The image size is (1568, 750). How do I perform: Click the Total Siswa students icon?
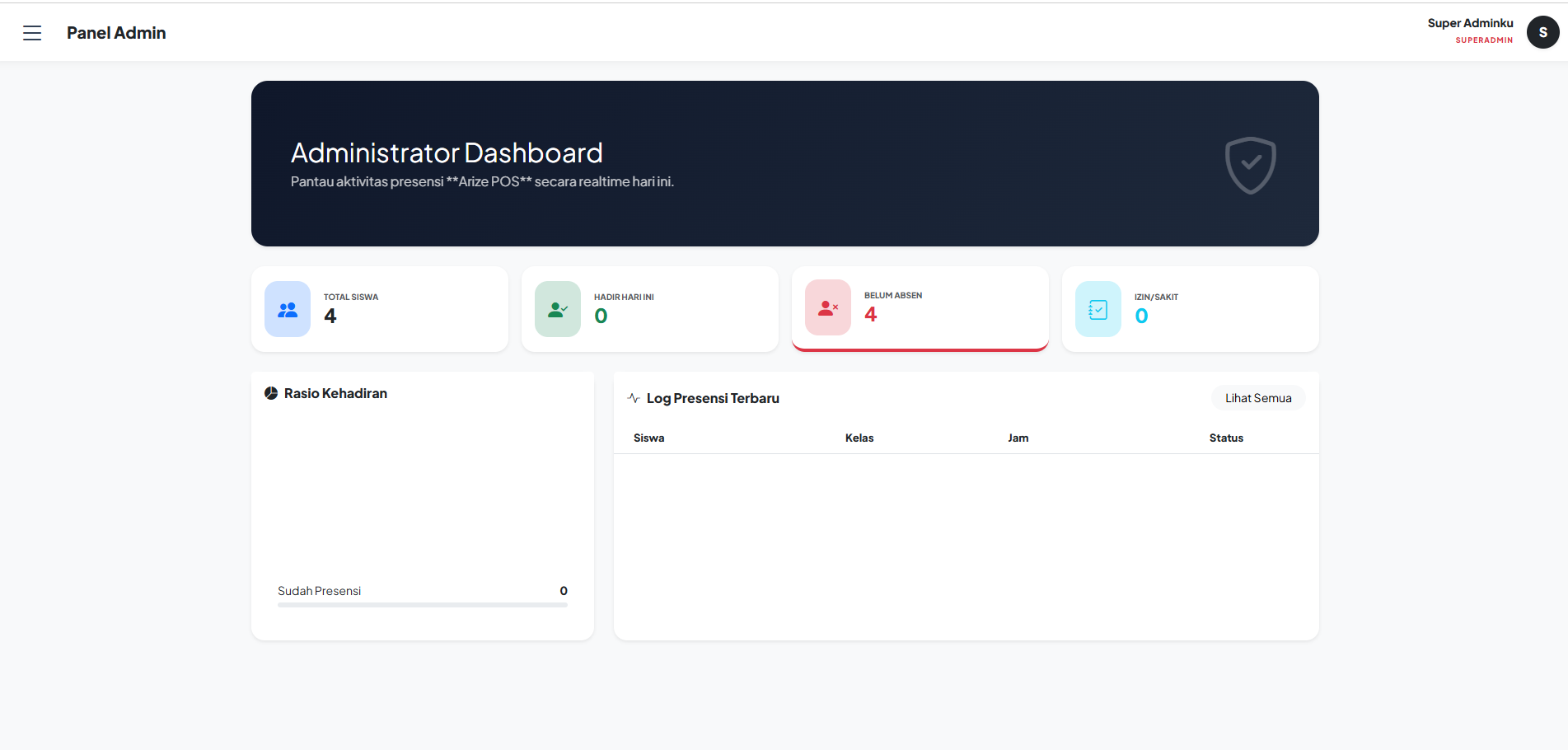(287, 308)
